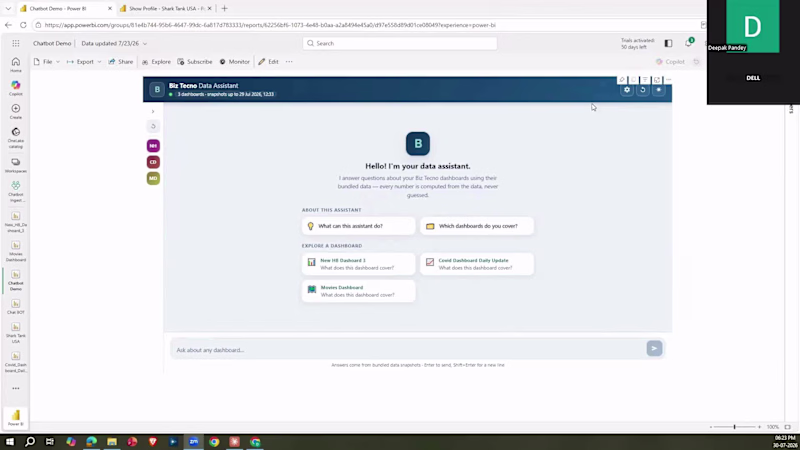800x450 pixels.
Task: Select the NH dashboard badge
Action: pyautogui.click(x=153, y=146)
